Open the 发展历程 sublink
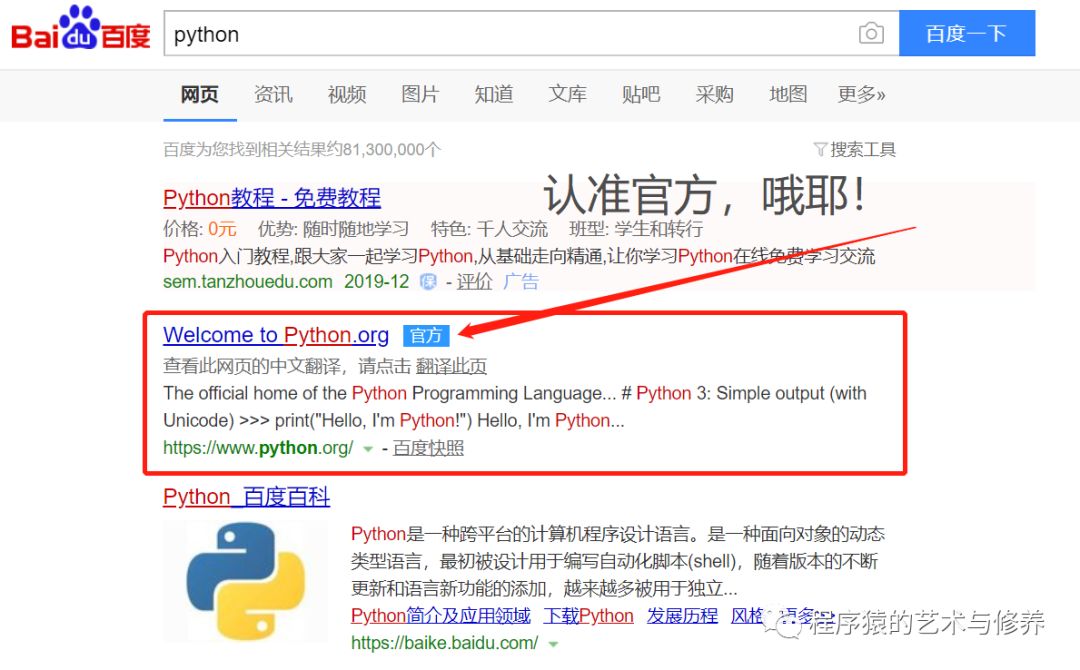 pos(682,616)
